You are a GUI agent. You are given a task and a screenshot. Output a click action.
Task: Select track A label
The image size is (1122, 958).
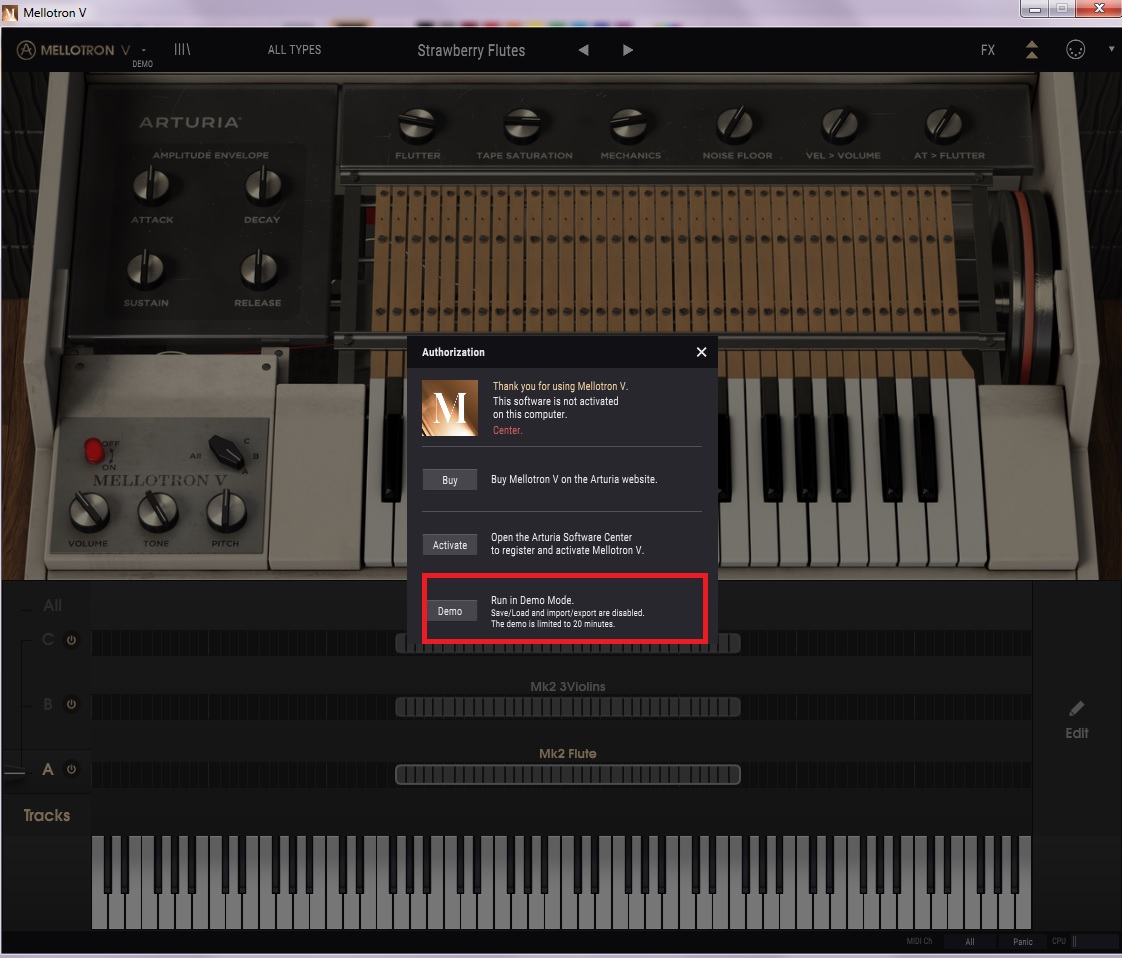point(48,769)
